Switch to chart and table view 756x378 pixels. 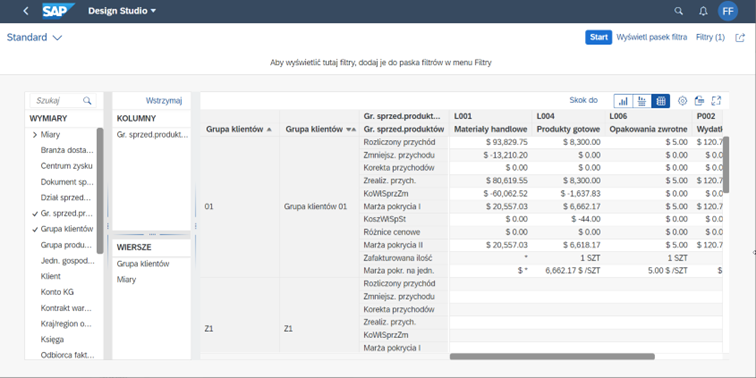(x=642, y=101)
